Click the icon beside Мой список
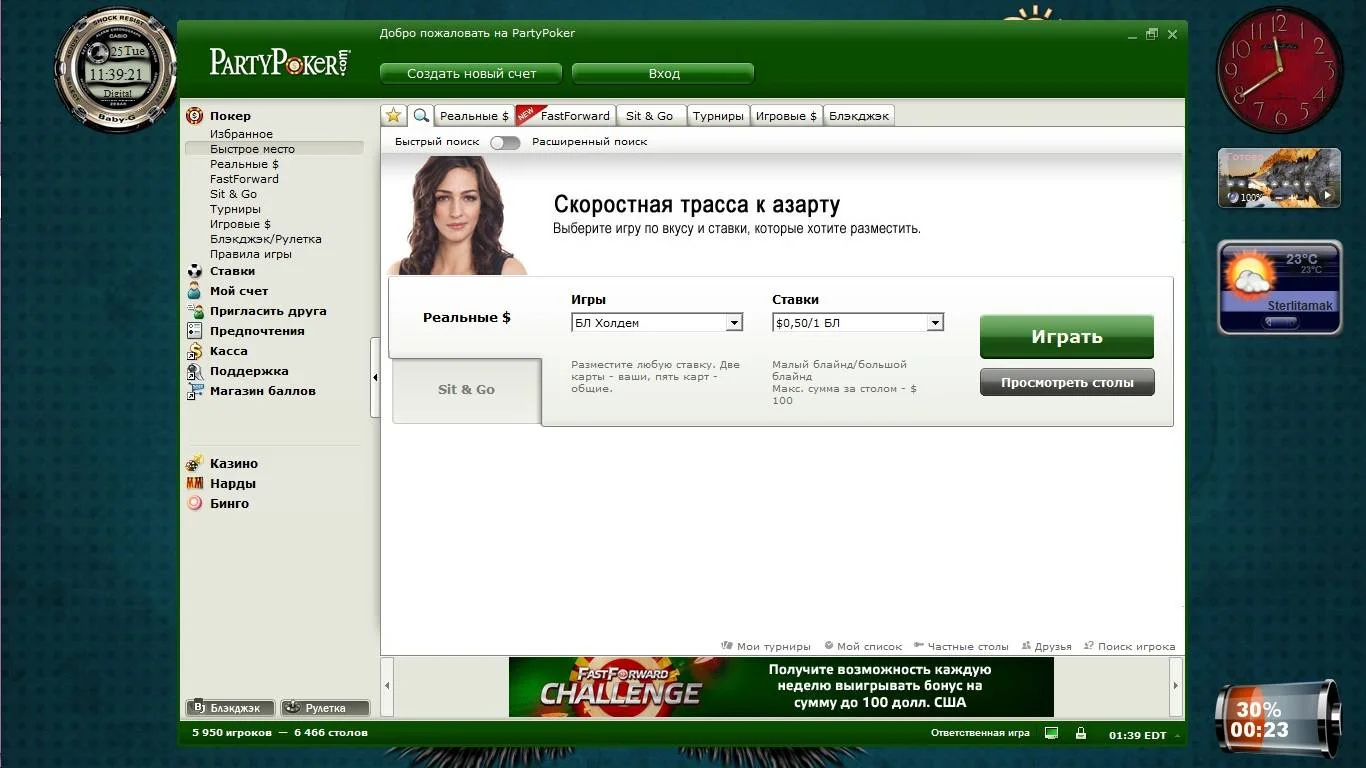Viewport: 1366px width, 768px height. point(828,646)
